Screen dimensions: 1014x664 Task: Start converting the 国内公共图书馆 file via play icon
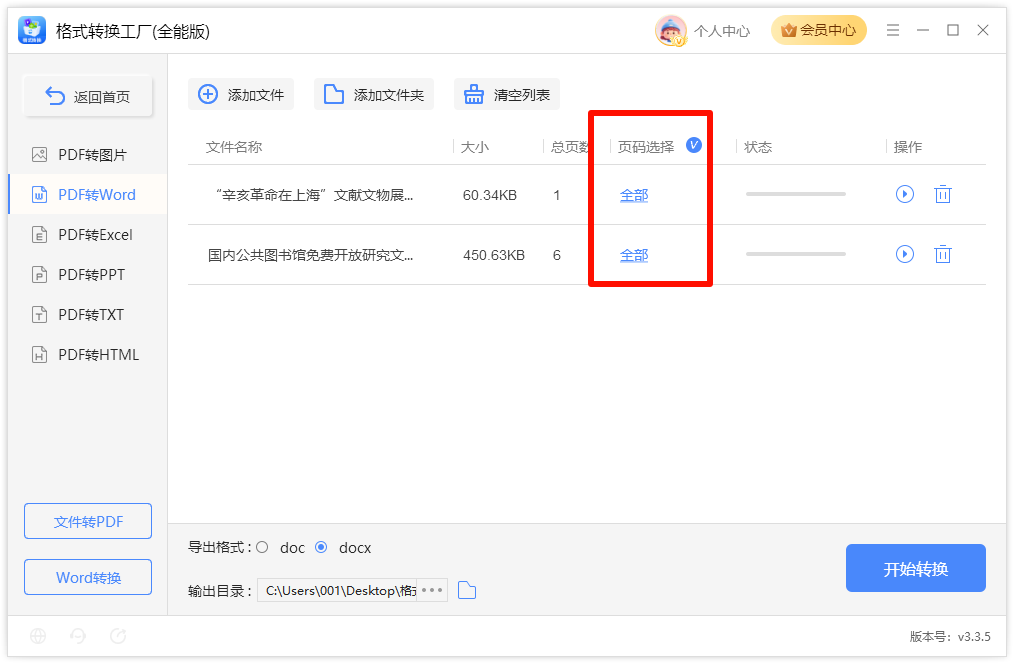coord(905,254)
